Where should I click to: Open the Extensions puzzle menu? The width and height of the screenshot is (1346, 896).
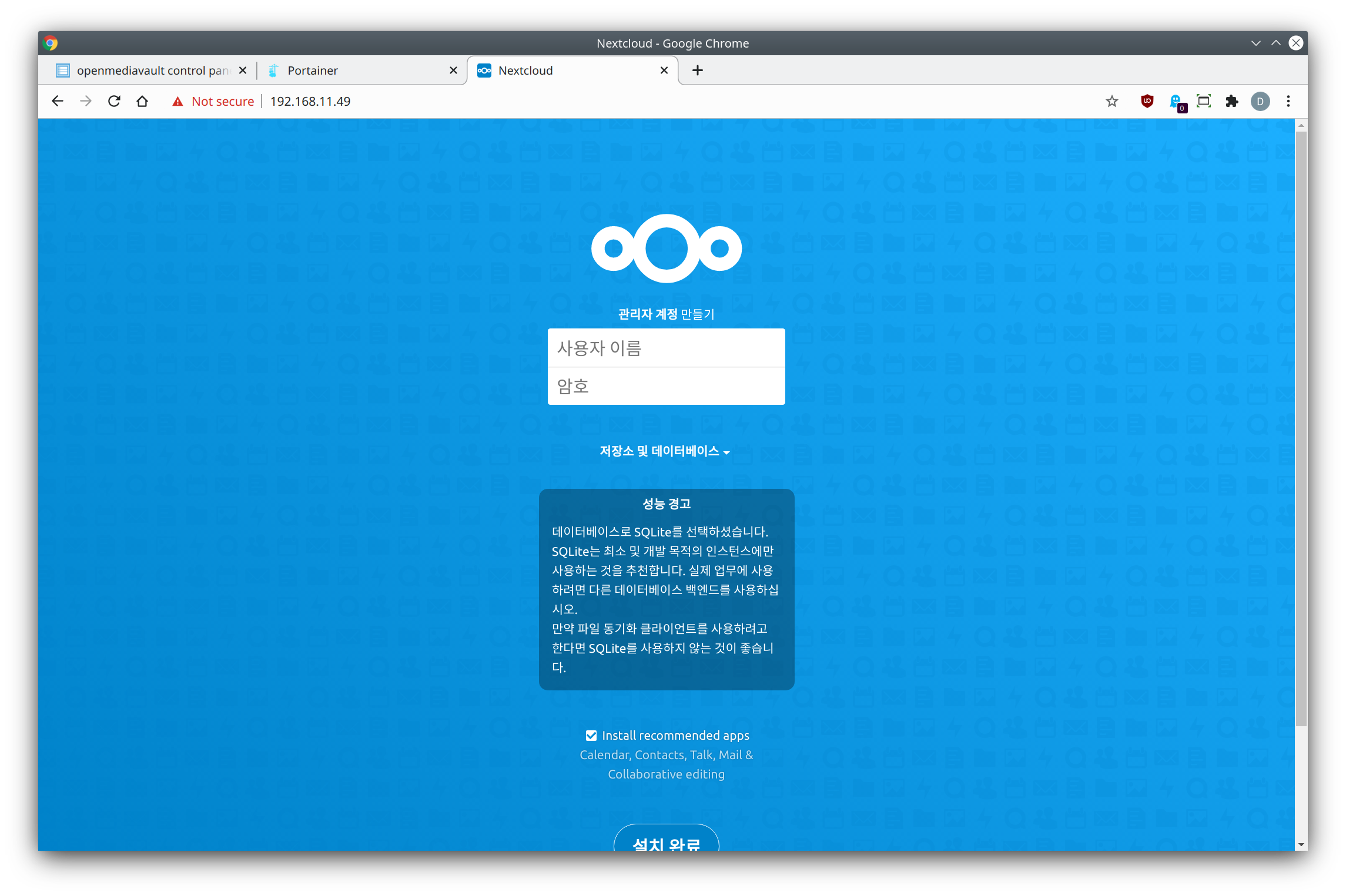coord(1231,101)
